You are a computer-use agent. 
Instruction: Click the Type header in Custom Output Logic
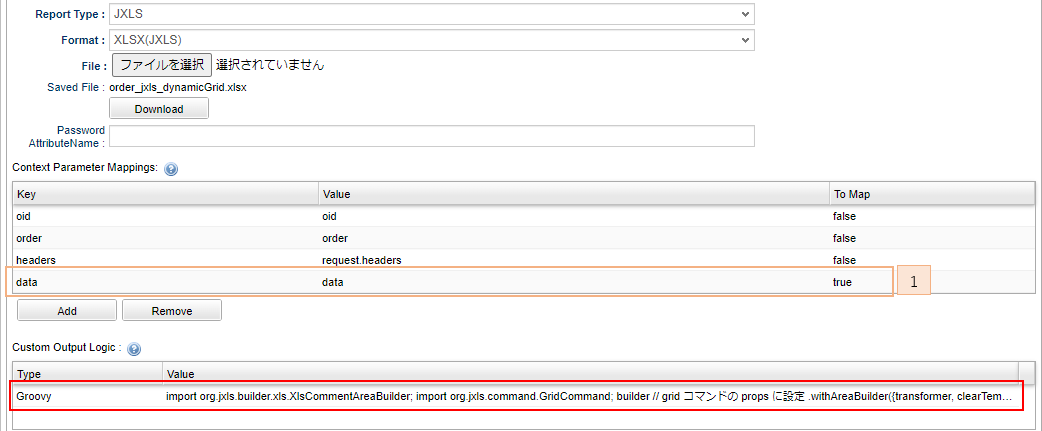coord(88,374)
